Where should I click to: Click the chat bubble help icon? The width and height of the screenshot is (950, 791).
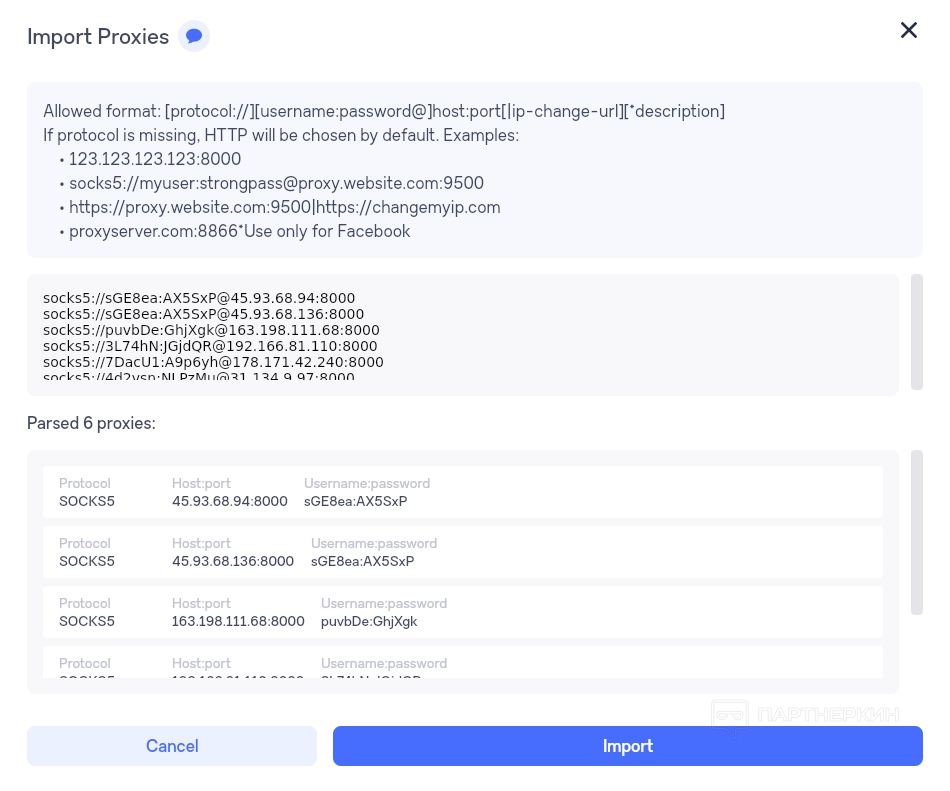[x=194, y=37]
